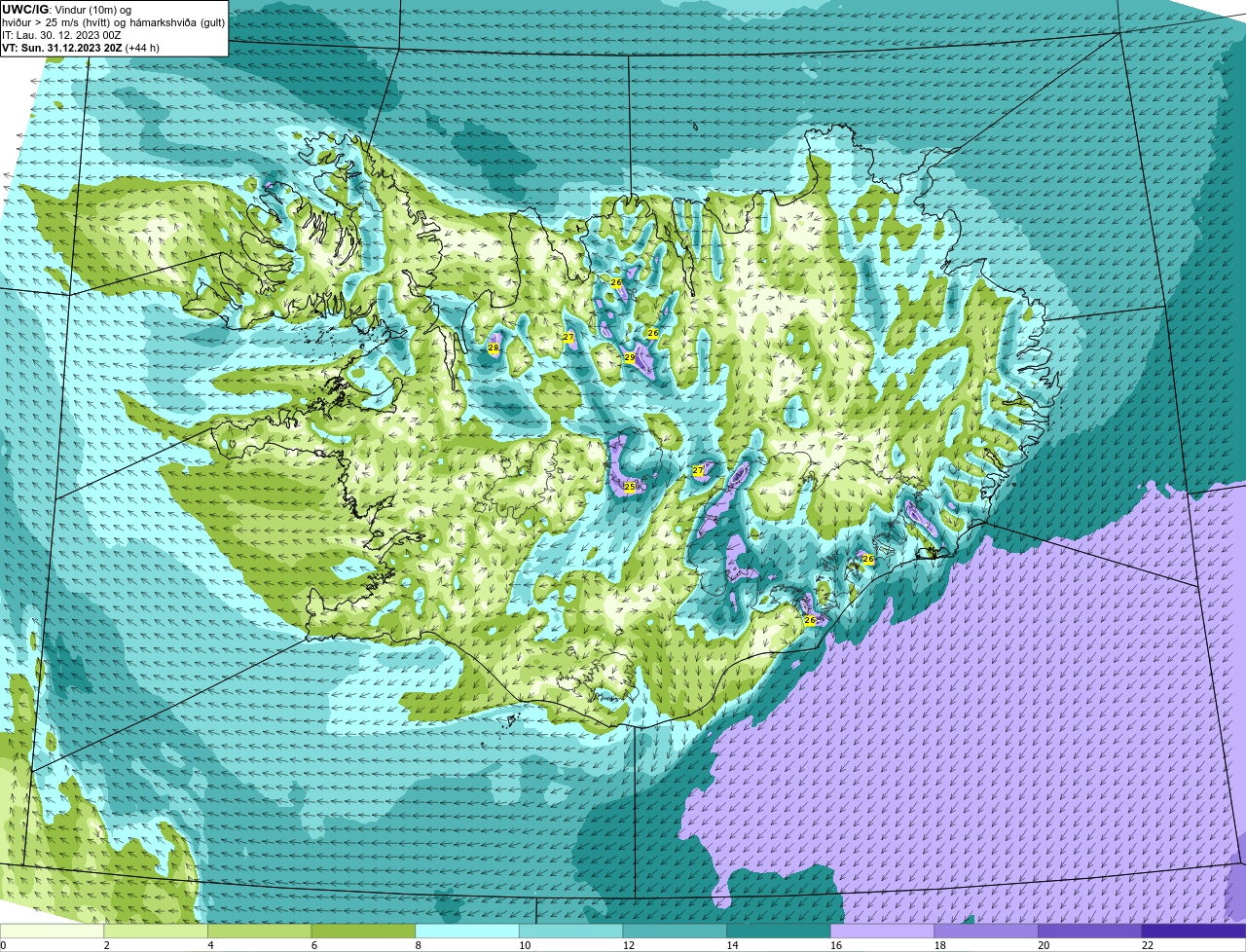
Task: Click the scale label '0'
Action: [x=3, y=945]
